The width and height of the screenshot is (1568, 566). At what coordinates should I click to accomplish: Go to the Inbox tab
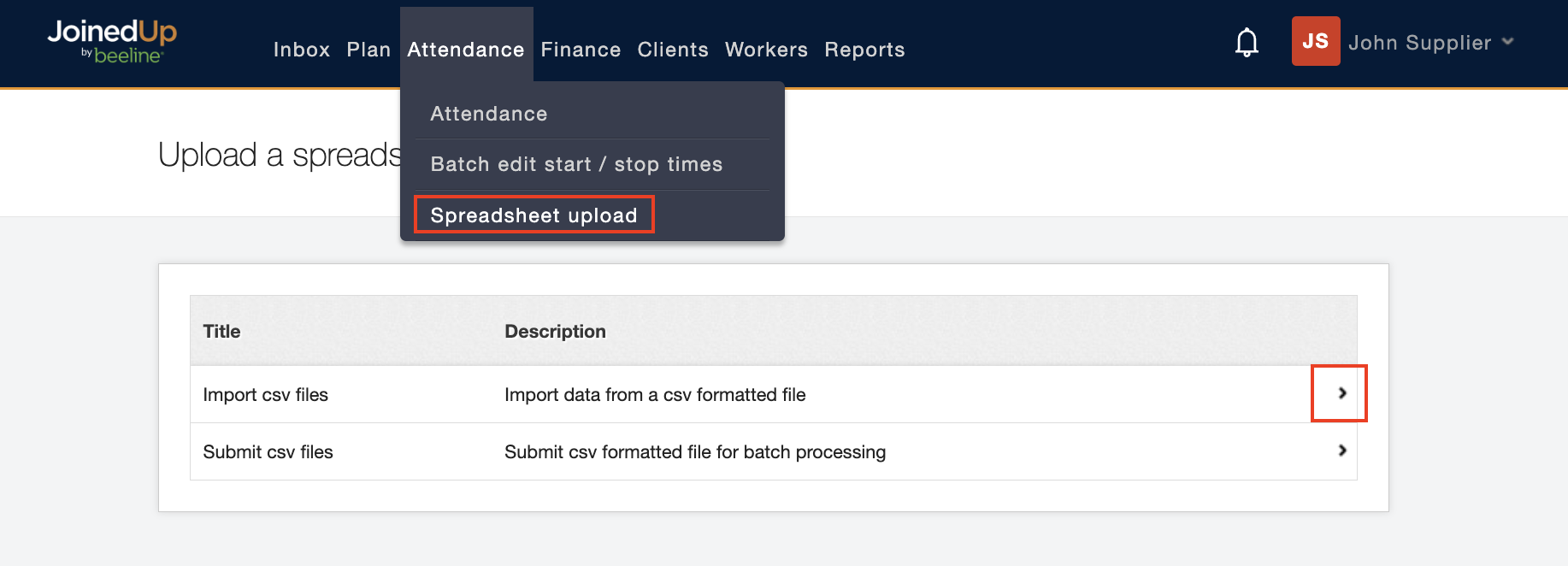click(301, 50)
